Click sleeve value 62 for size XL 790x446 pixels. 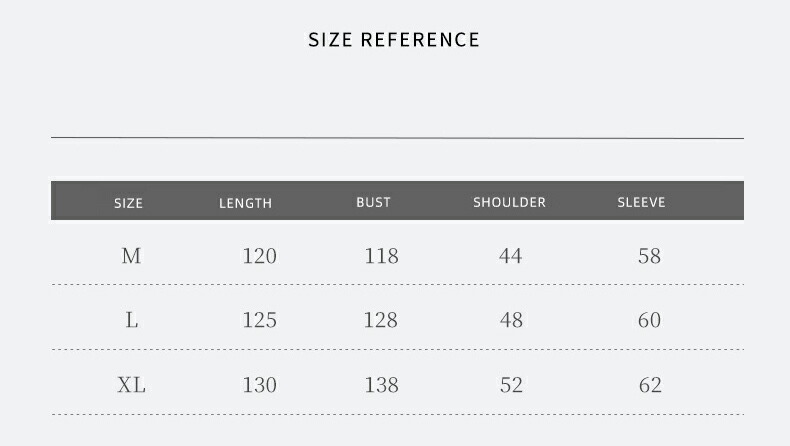[649, 385]
